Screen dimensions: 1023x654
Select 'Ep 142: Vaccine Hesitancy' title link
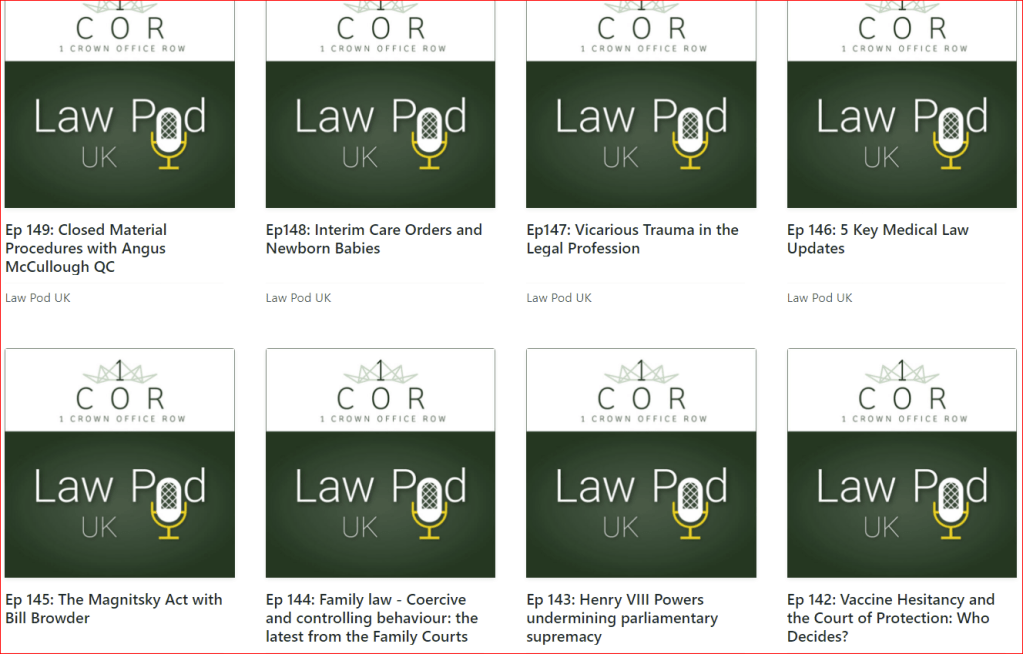tap(890, 618)
